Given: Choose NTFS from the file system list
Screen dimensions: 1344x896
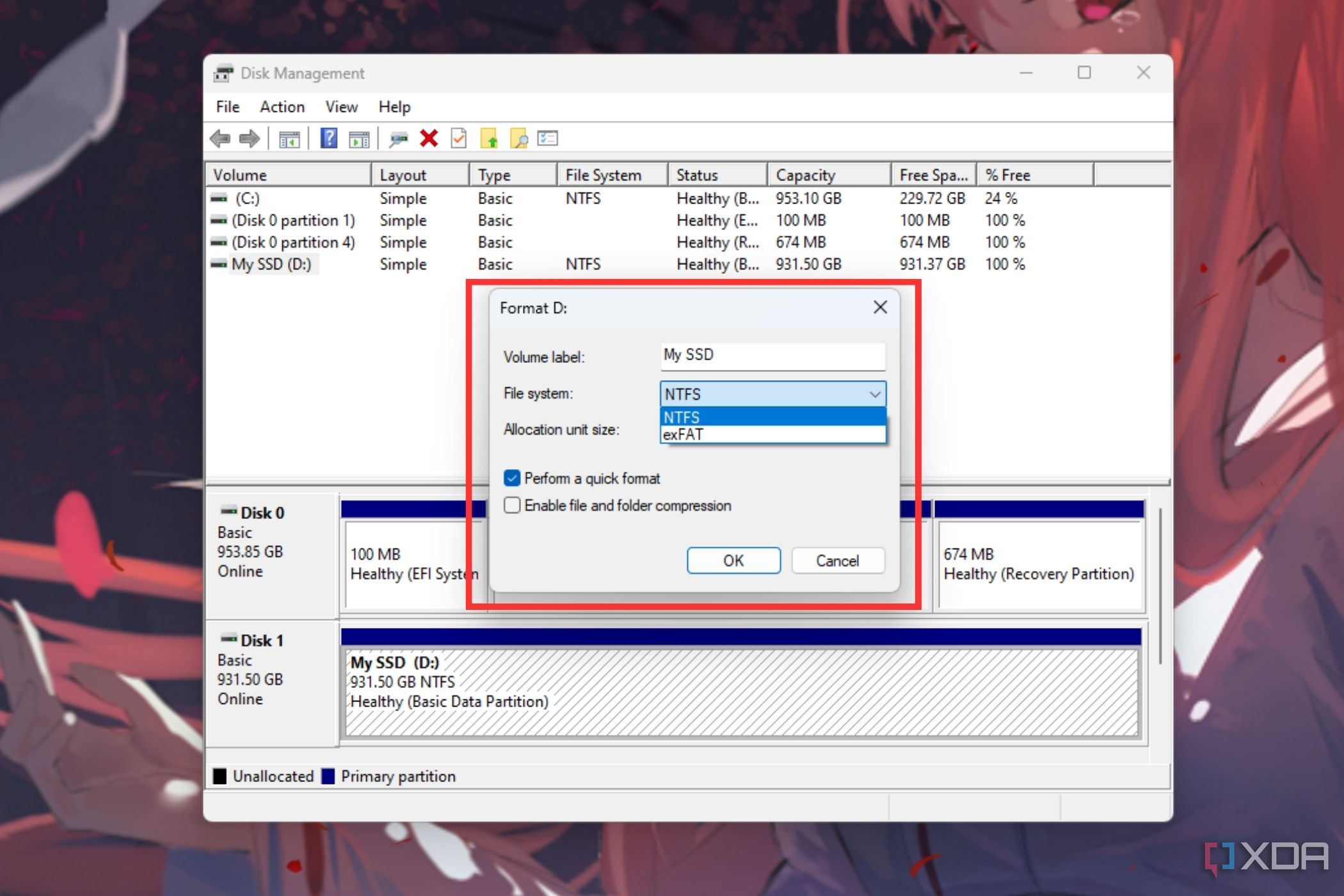Looking at the screenshot, I should (773, 417).
